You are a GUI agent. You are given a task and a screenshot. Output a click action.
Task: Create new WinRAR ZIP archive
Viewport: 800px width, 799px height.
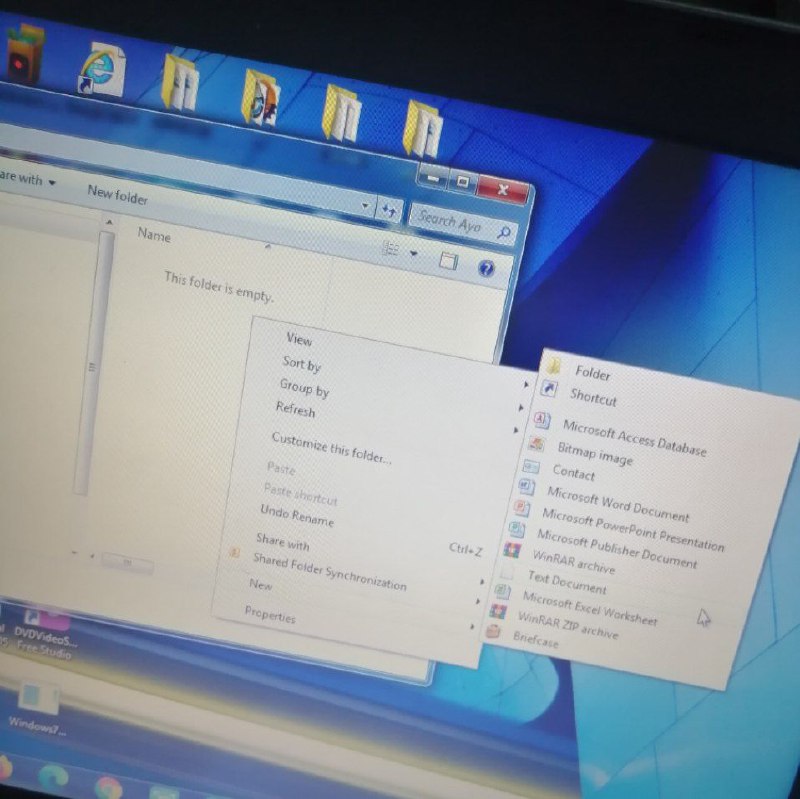click(567, 625)
